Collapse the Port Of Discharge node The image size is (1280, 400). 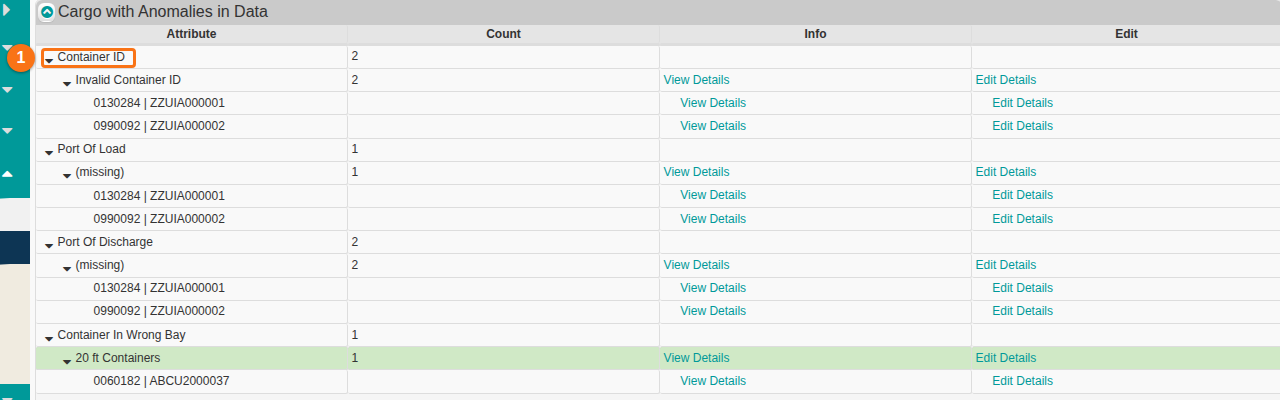49,245
